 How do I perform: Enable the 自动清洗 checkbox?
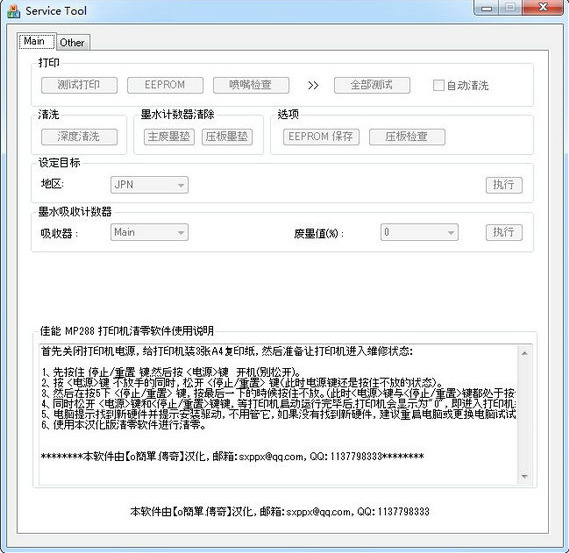(438, 86)
